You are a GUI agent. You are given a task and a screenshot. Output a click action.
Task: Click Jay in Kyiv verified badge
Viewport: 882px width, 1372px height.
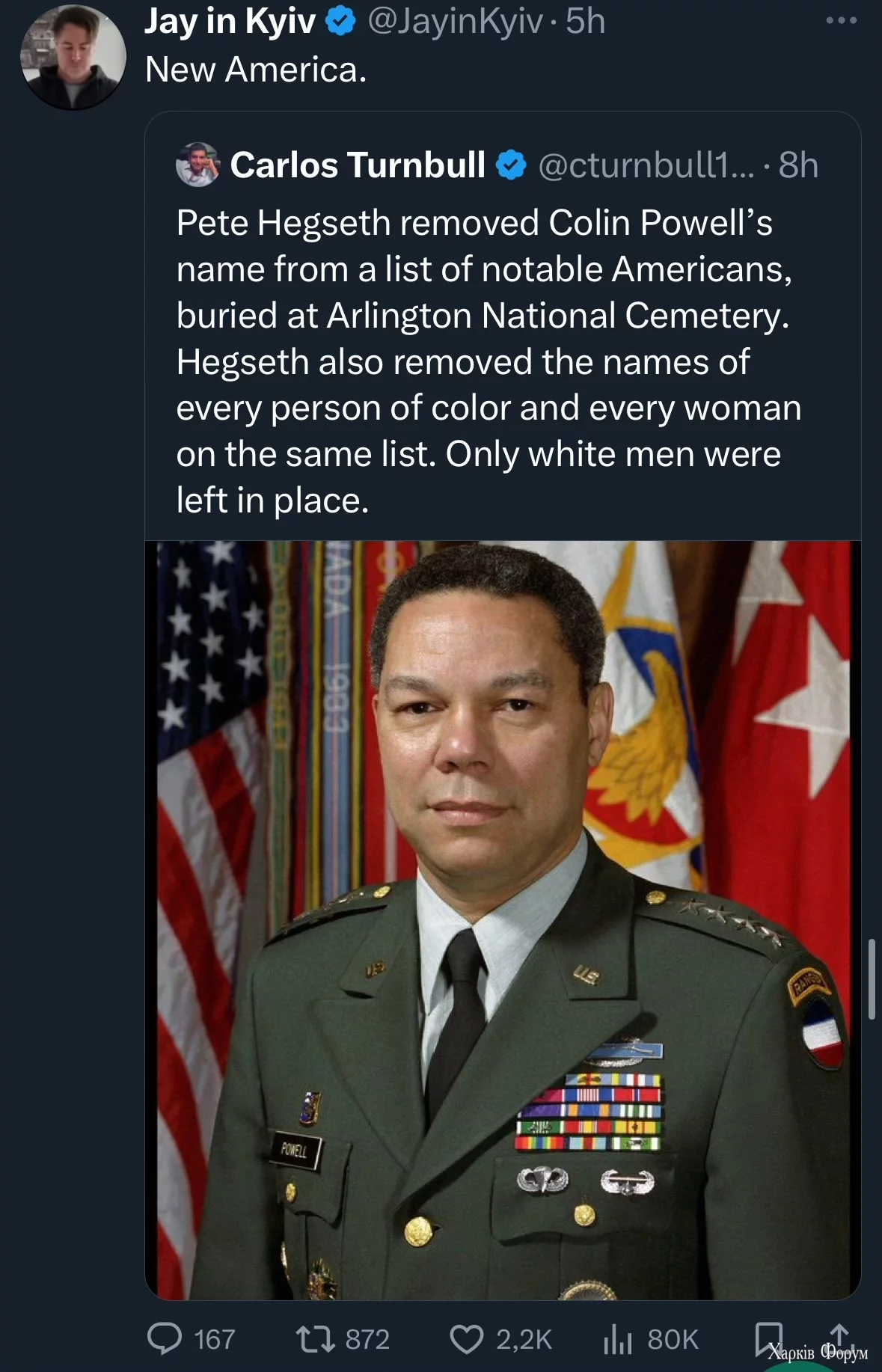point(341,22)
